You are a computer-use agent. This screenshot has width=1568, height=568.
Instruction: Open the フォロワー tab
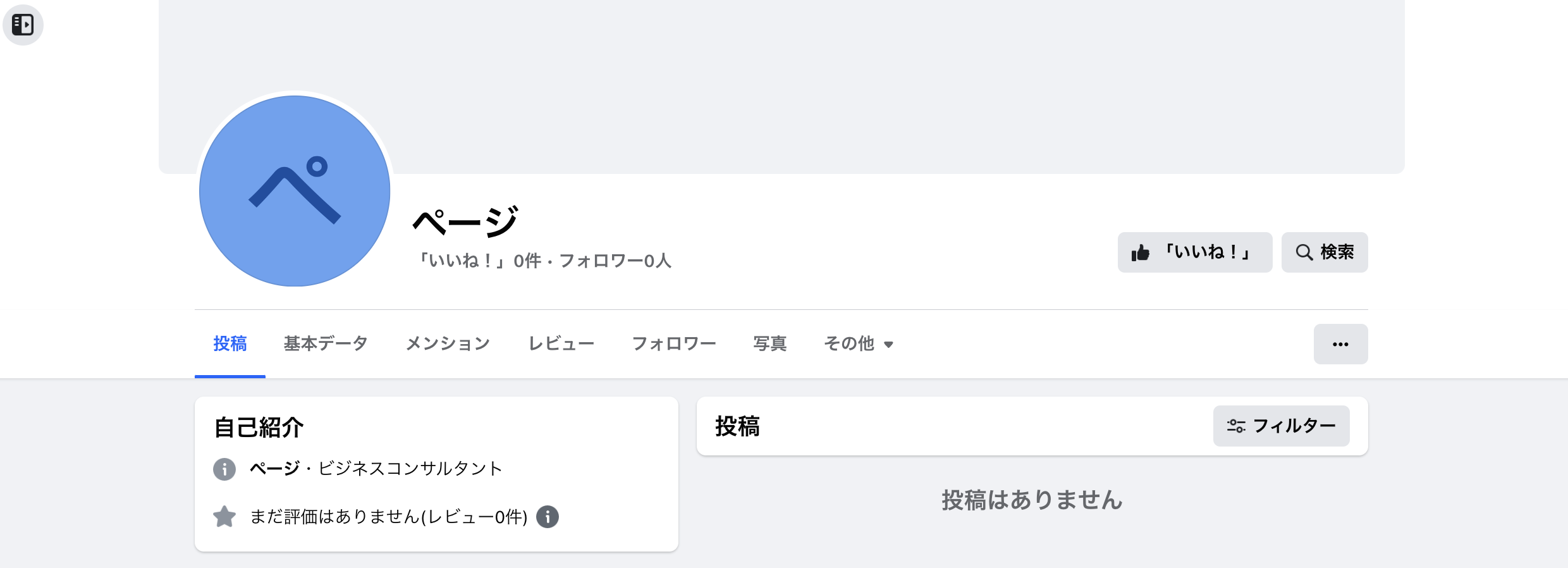(x=674, y=343)
